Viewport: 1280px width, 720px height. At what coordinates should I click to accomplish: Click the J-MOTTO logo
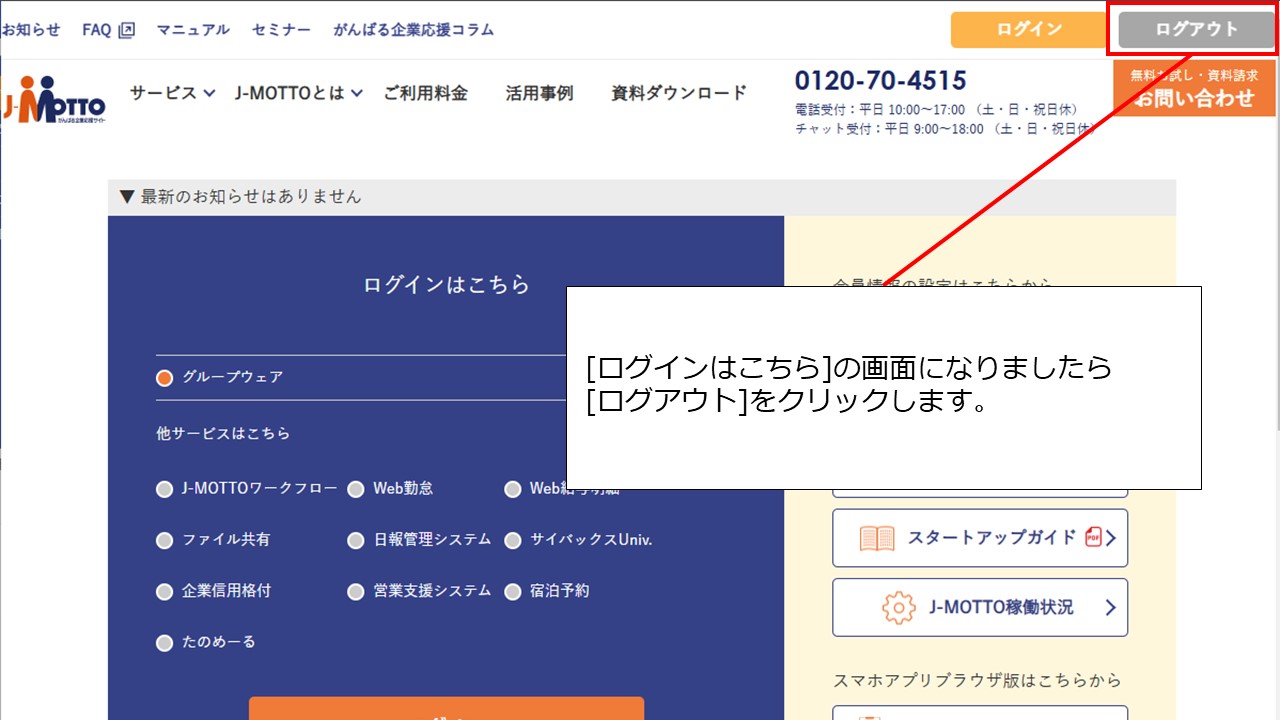[x=54, y=99]
